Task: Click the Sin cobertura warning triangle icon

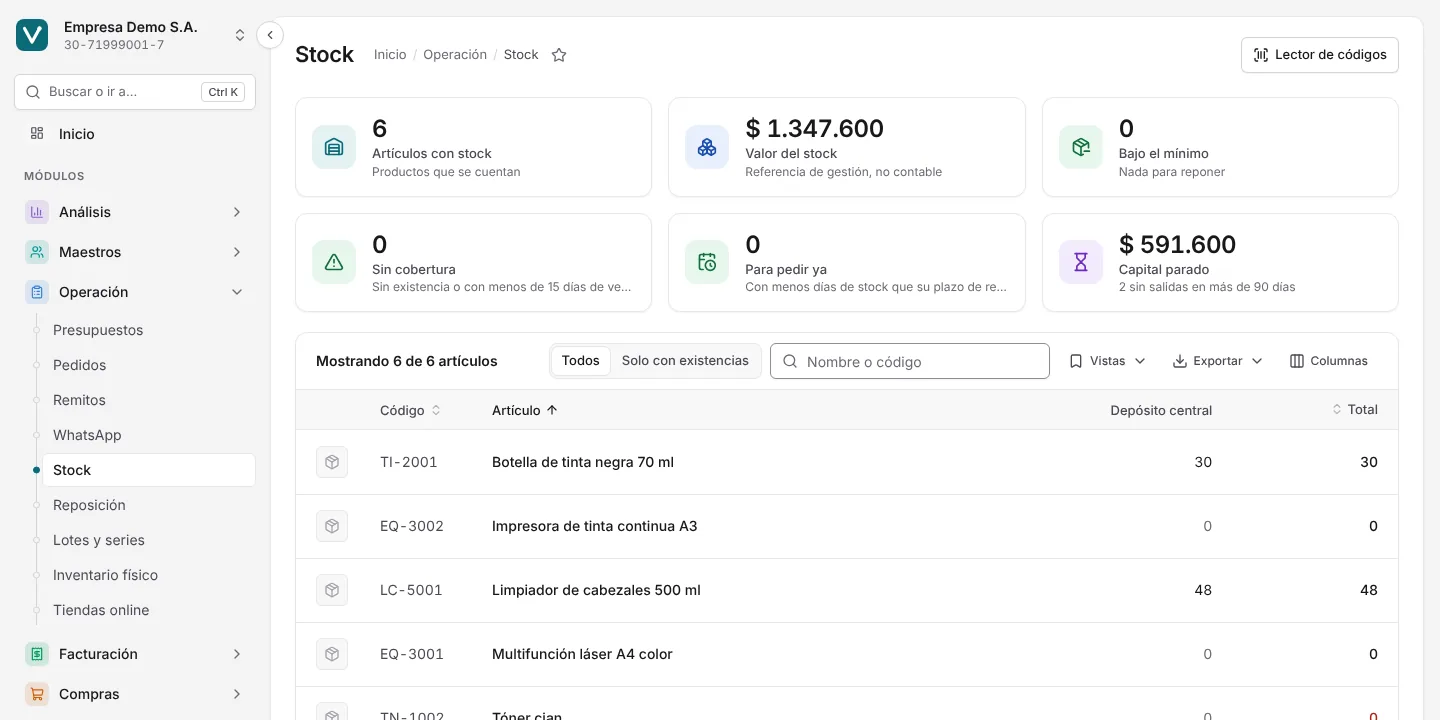Action: coord(334,262)
